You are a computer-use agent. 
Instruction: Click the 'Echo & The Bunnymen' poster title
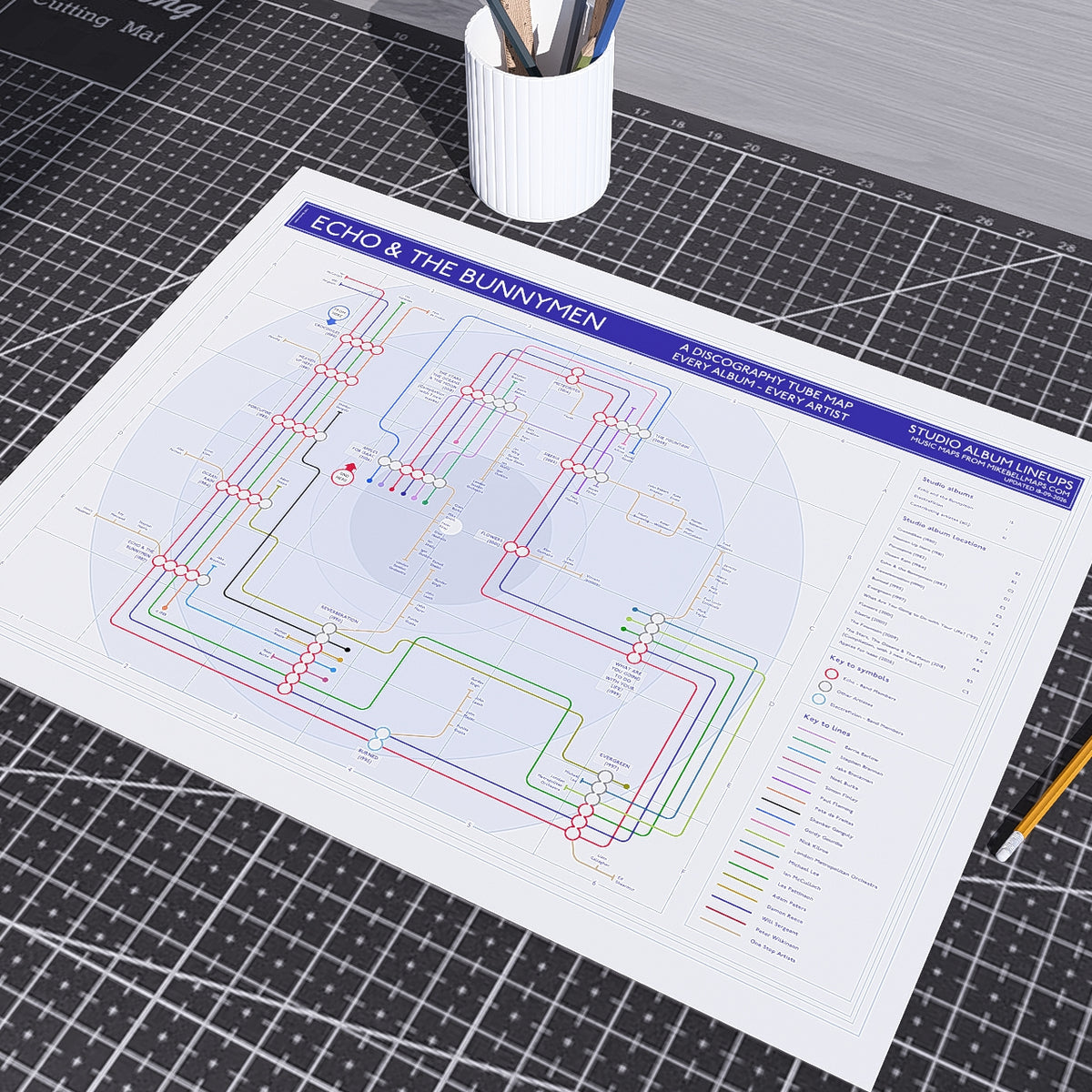tap(458, 275)
